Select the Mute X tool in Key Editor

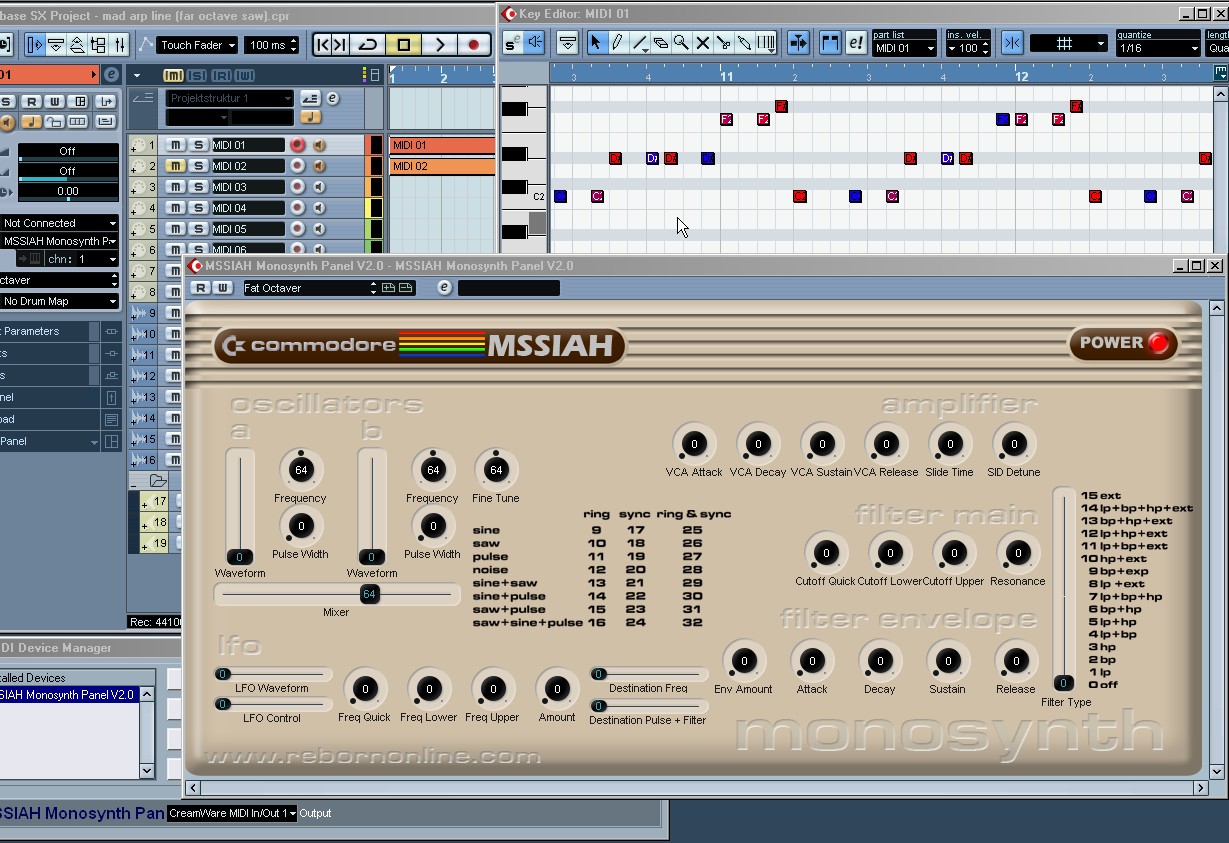[x=702, y=43]
